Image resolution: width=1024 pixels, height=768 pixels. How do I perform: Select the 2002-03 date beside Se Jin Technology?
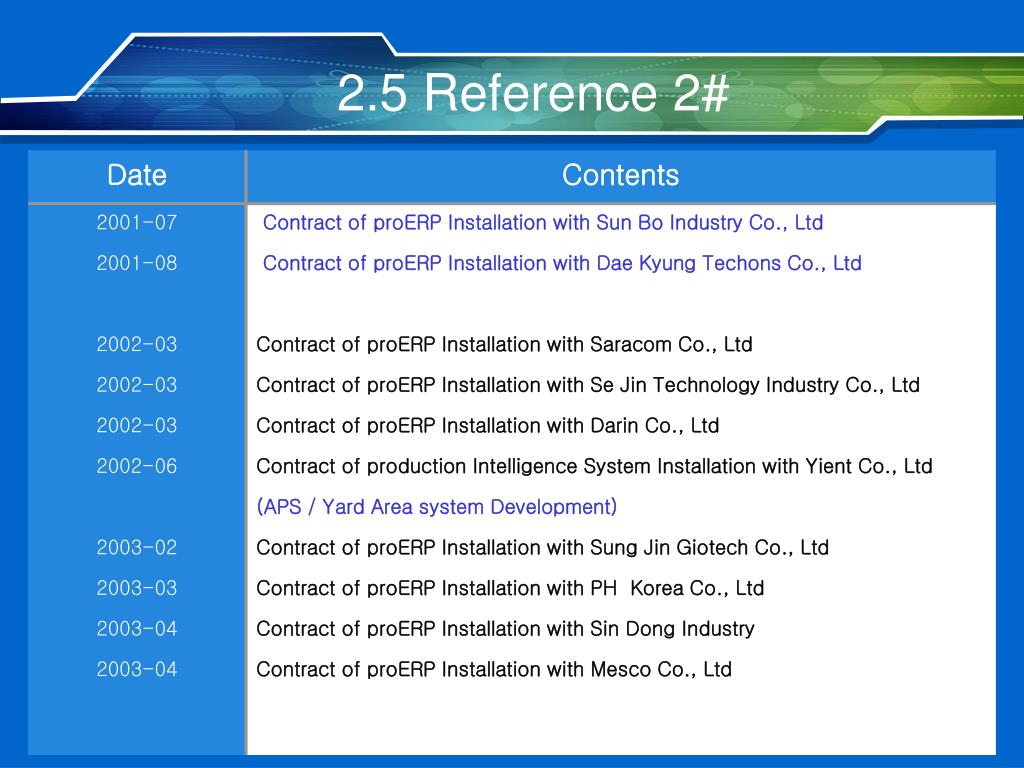pyautogui.click(x=136, y=385)
